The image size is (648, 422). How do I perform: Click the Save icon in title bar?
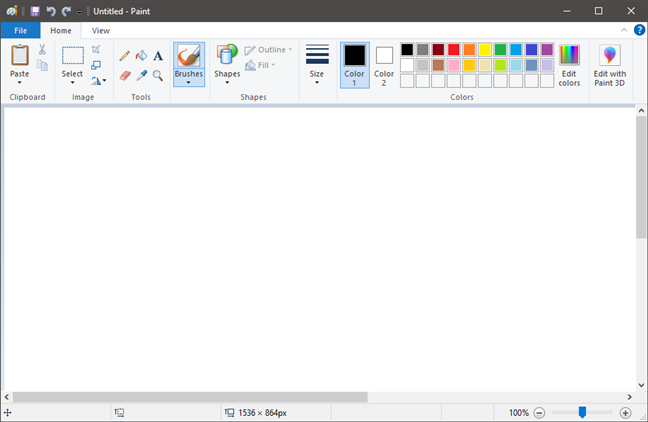(x=35, y=11)
